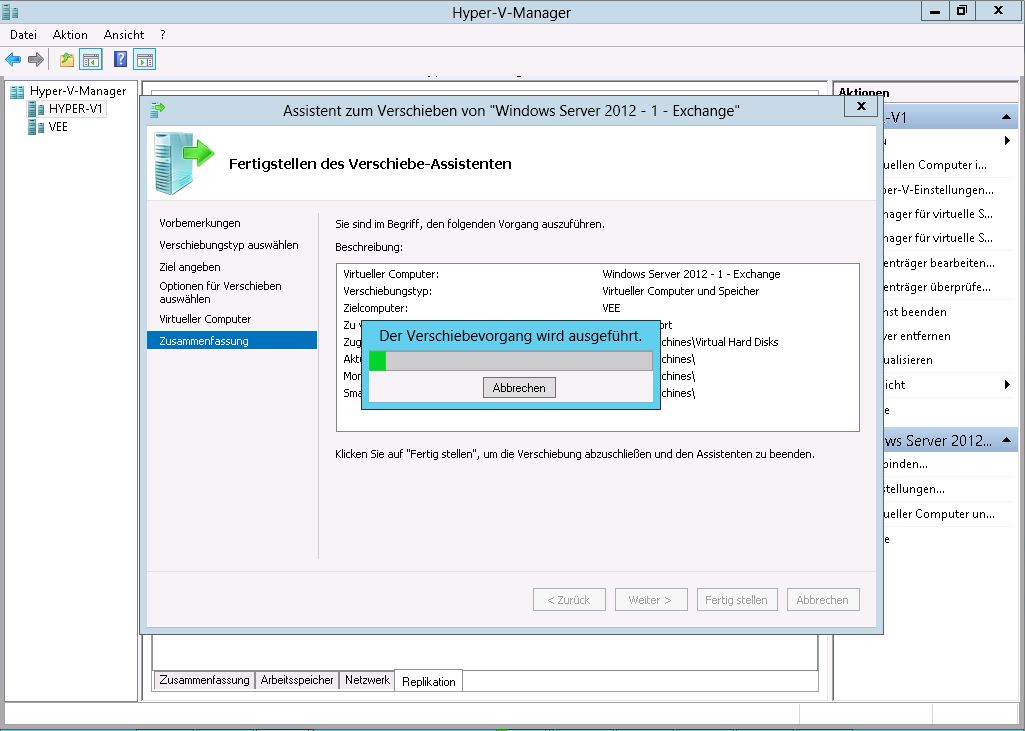
Task: Collapse the HYPER-V1 actions section
Action: [1007, 118]
